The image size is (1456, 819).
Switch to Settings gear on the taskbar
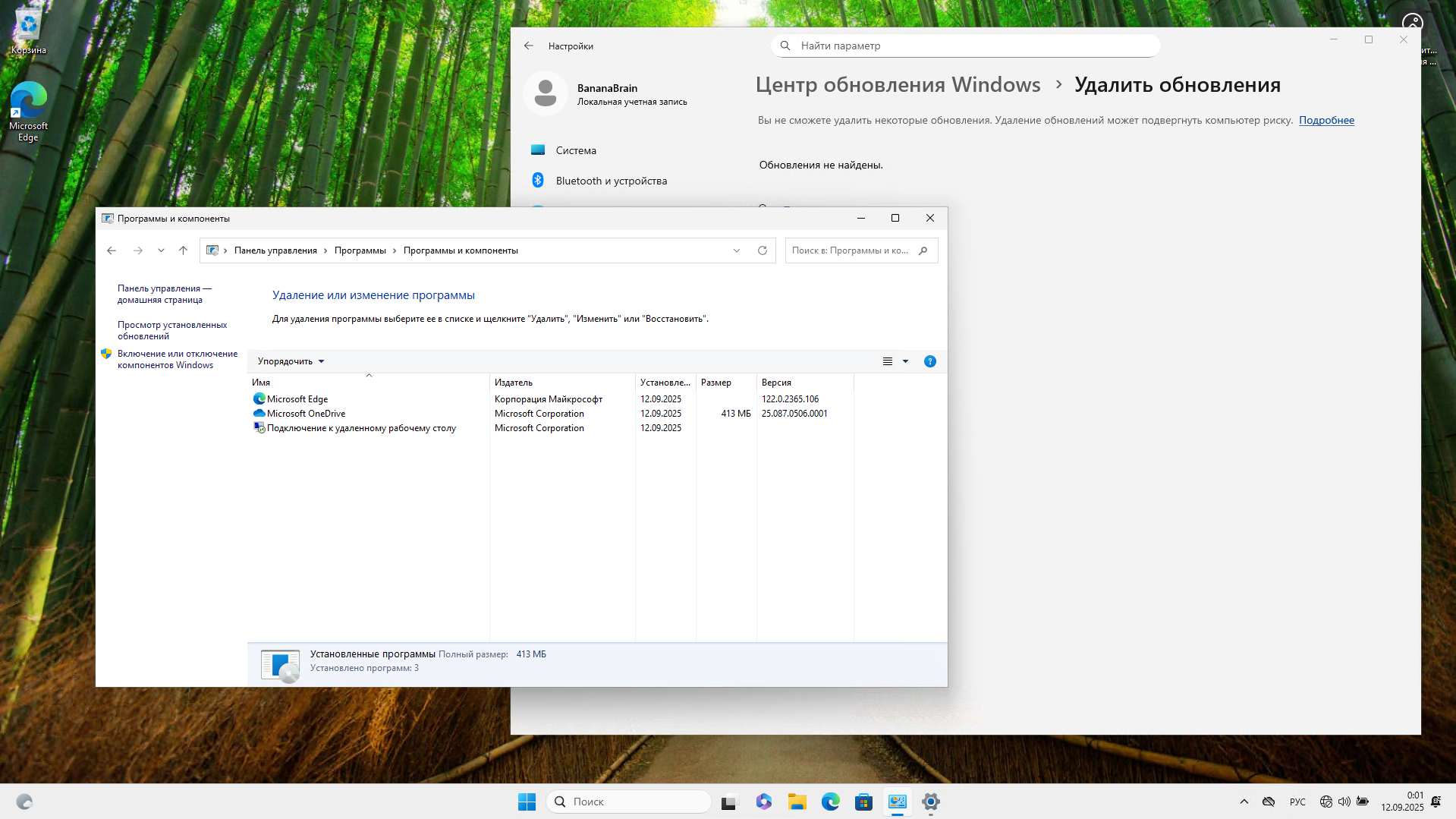tap(931, 802)
